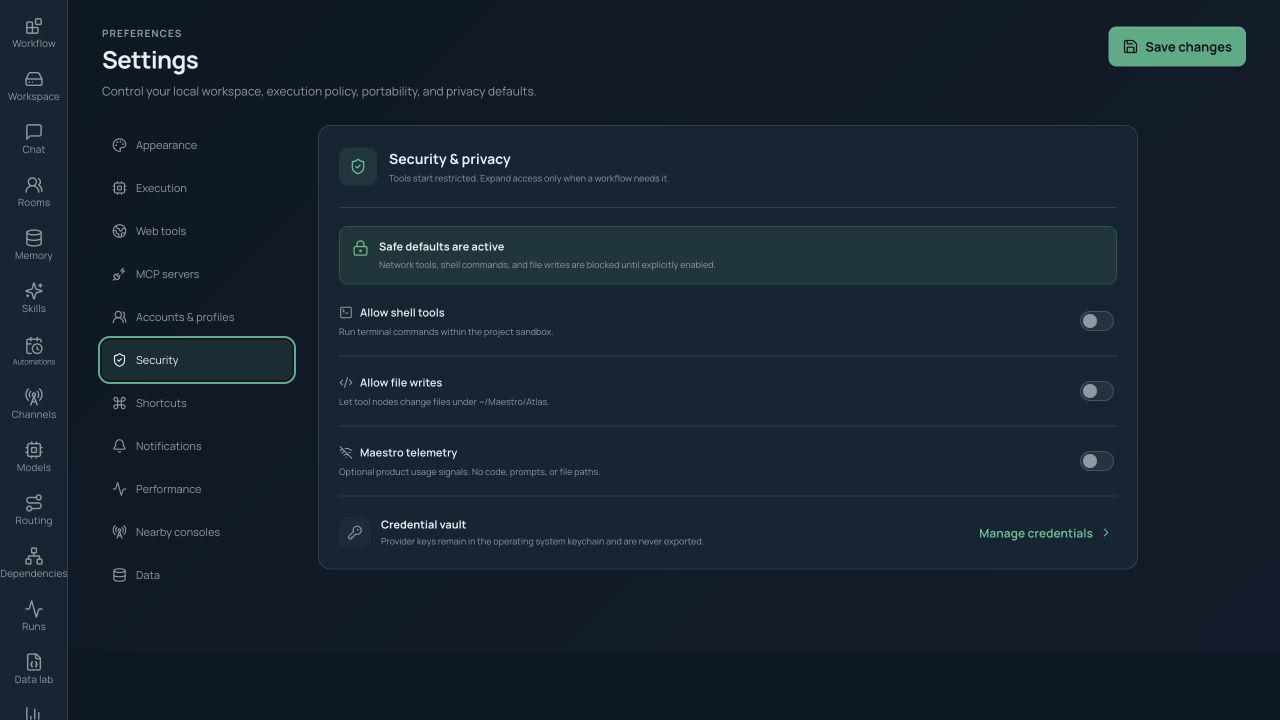
Task: Enable the Allow shell tools switch
Action: pyautogui.click(x=1097, y=321)
